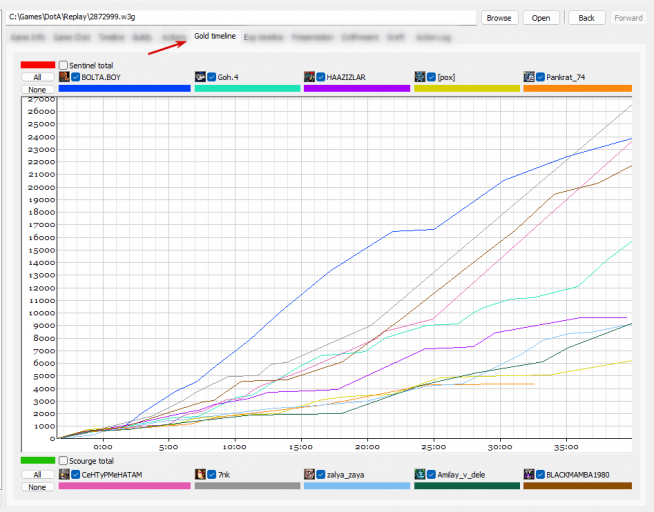Click the 0:00 time axis label
The width and height of the screenshot is (654, 512).
(x=103, y=447)
